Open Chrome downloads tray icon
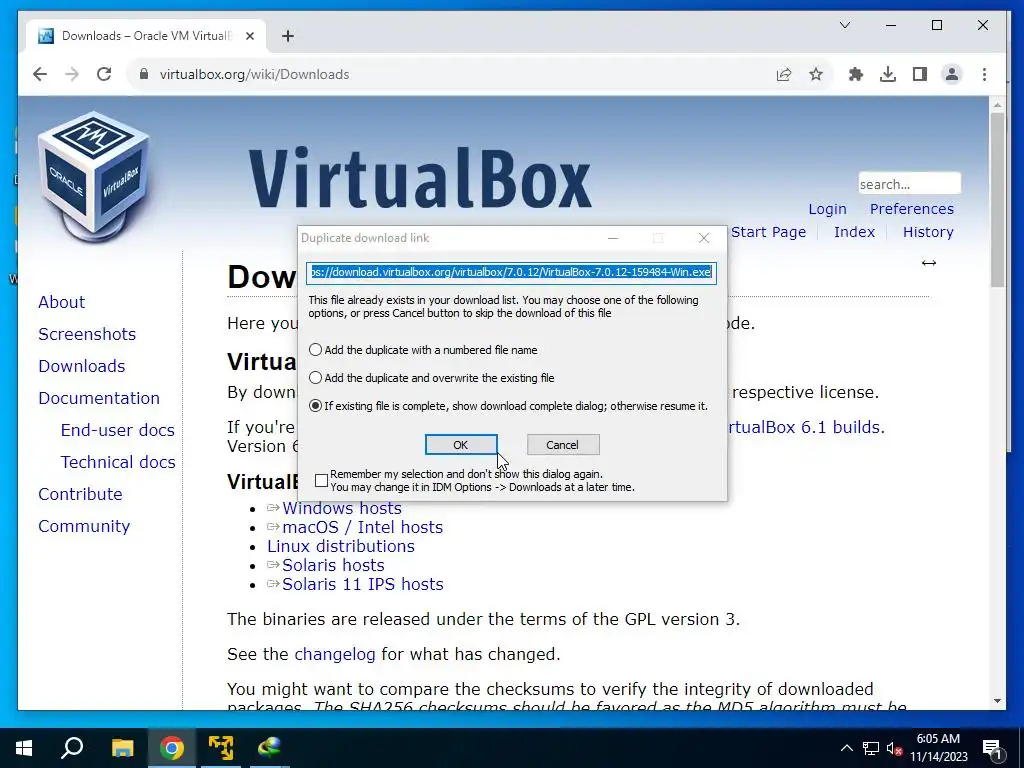The height and width of the screenshot is (768, 1024). click(888, 74)
